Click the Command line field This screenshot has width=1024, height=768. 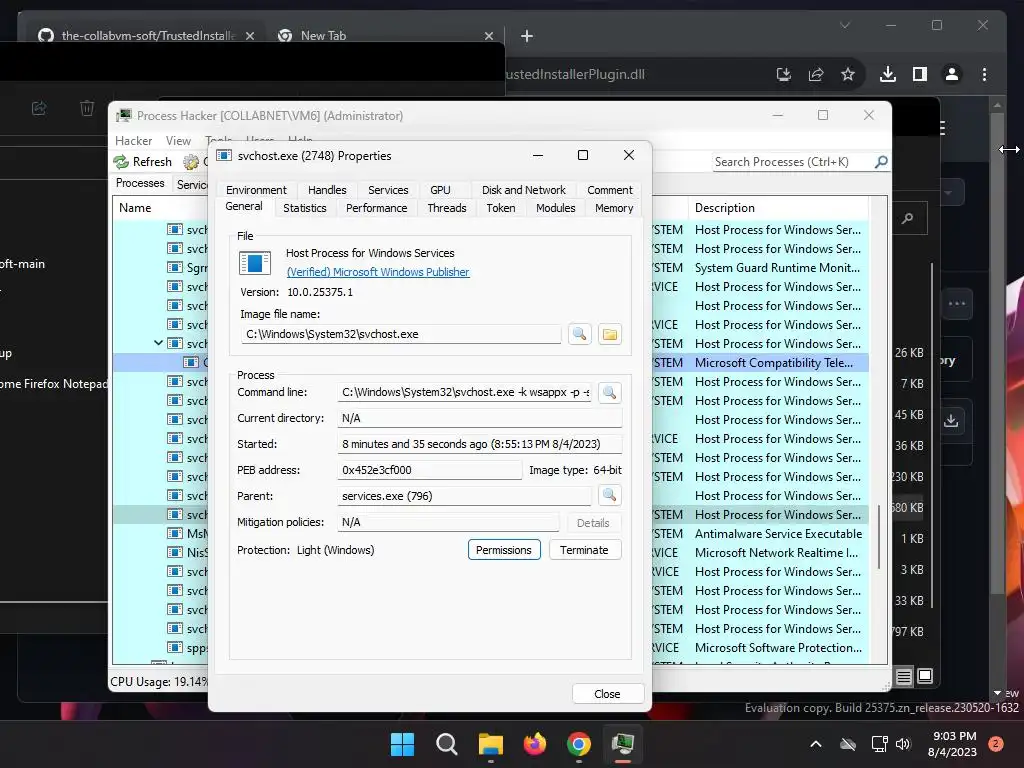pyautogui.click(x=464, y=392)
